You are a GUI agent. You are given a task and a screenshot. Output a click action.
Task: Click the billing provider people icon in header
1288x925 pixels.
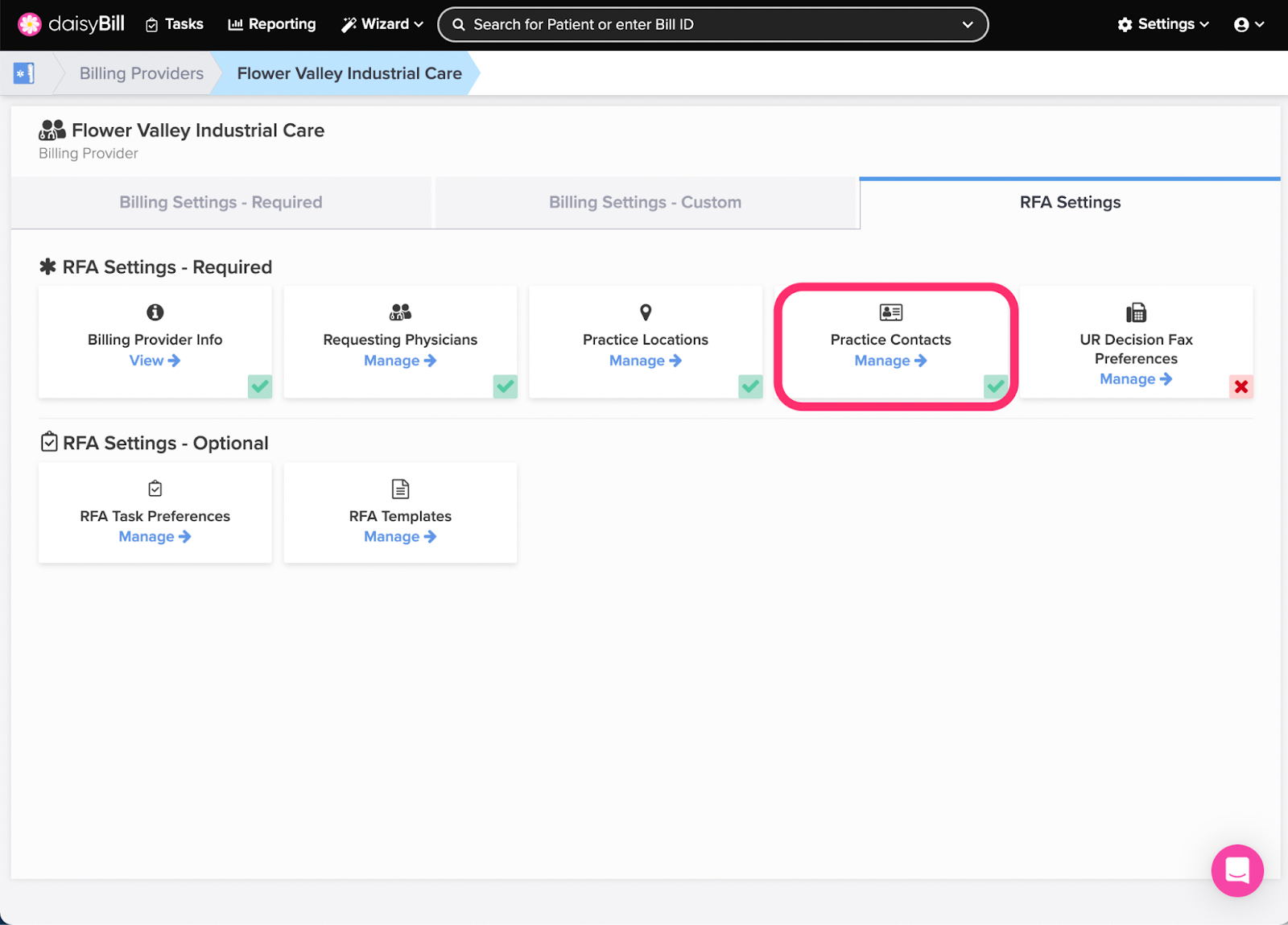(x=52, y=130)
